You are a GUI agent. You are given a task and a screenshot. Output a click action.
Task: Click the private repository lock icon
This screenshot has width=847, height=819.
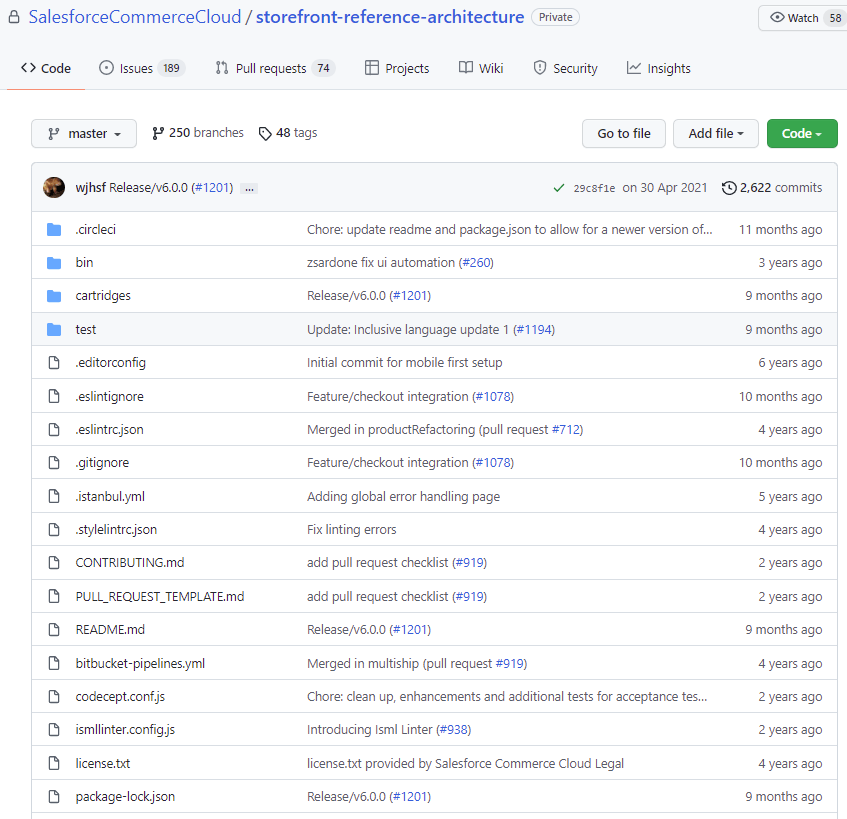[x=14, y=17]
